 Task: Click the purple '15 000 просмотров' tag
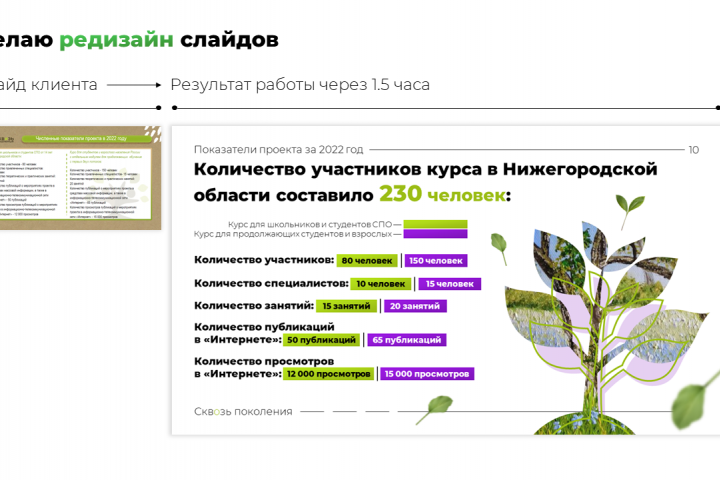pyautogui.click(x=427, y=374)
